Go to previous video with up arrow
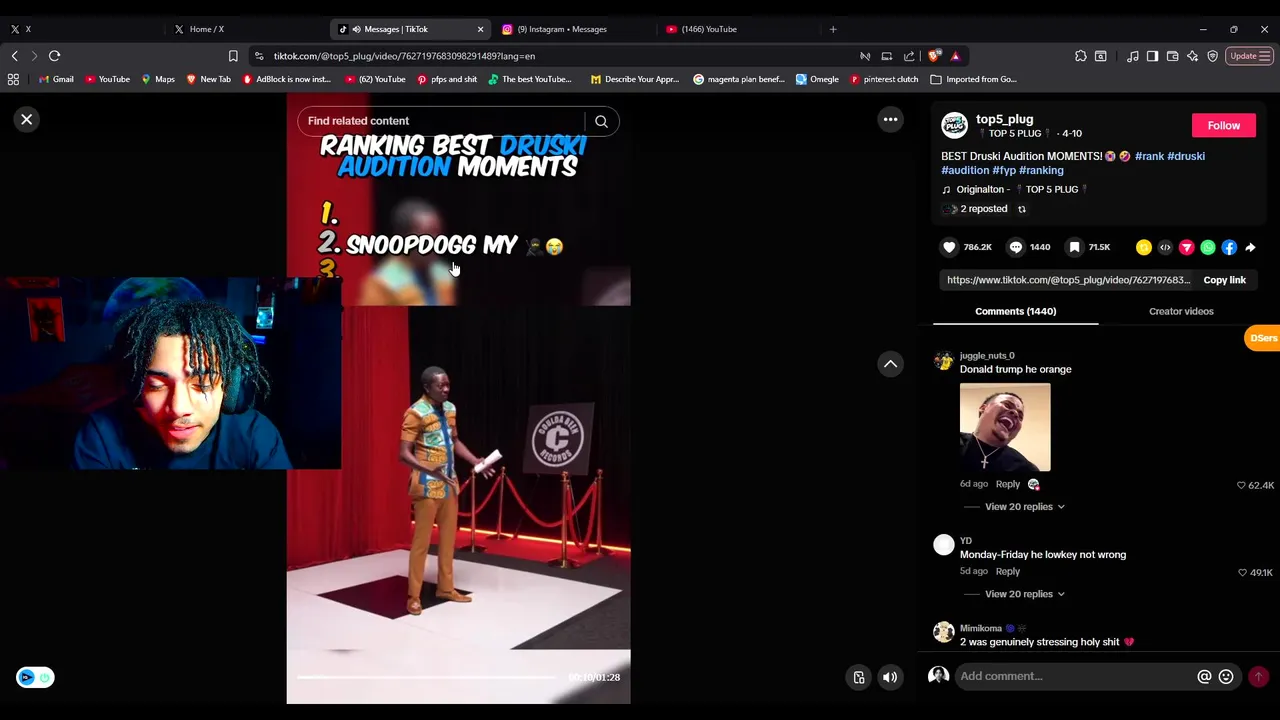 890,364
